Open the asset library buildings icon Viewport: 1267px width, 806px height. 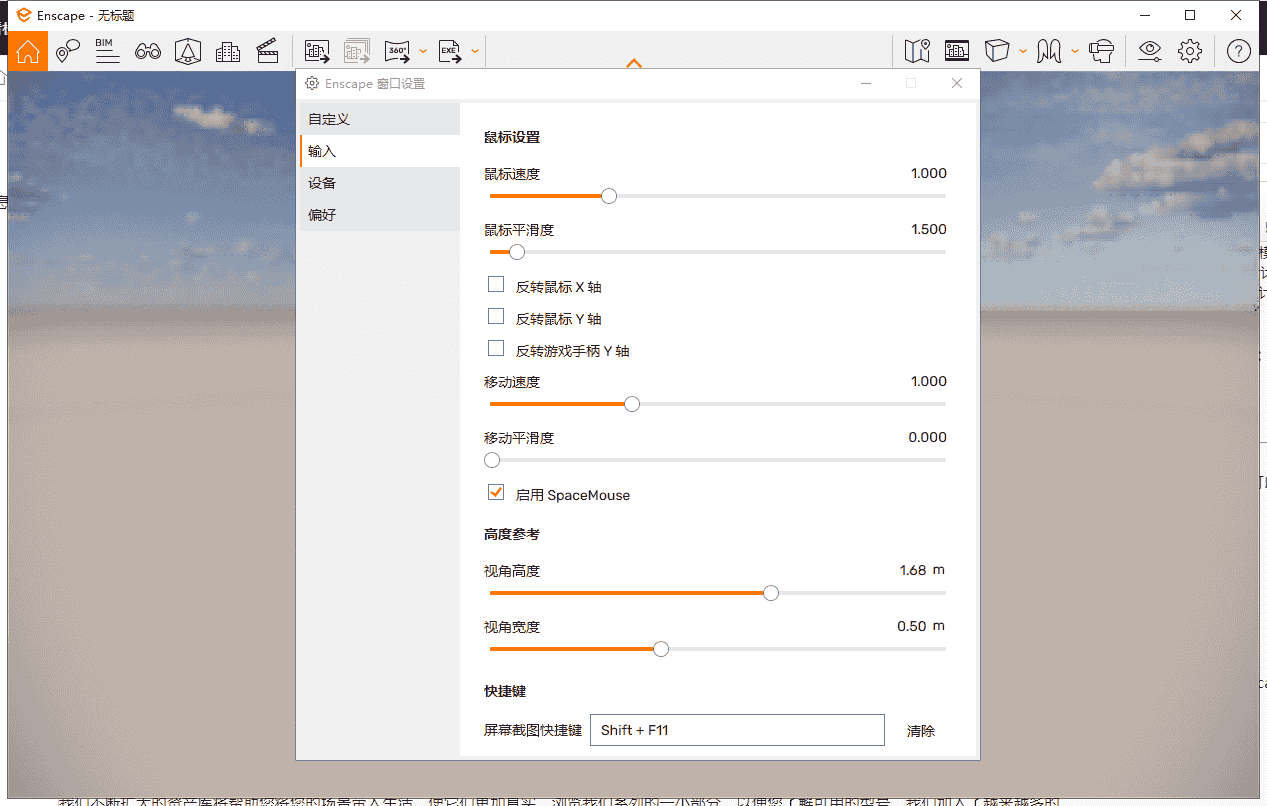pos(228,51)
